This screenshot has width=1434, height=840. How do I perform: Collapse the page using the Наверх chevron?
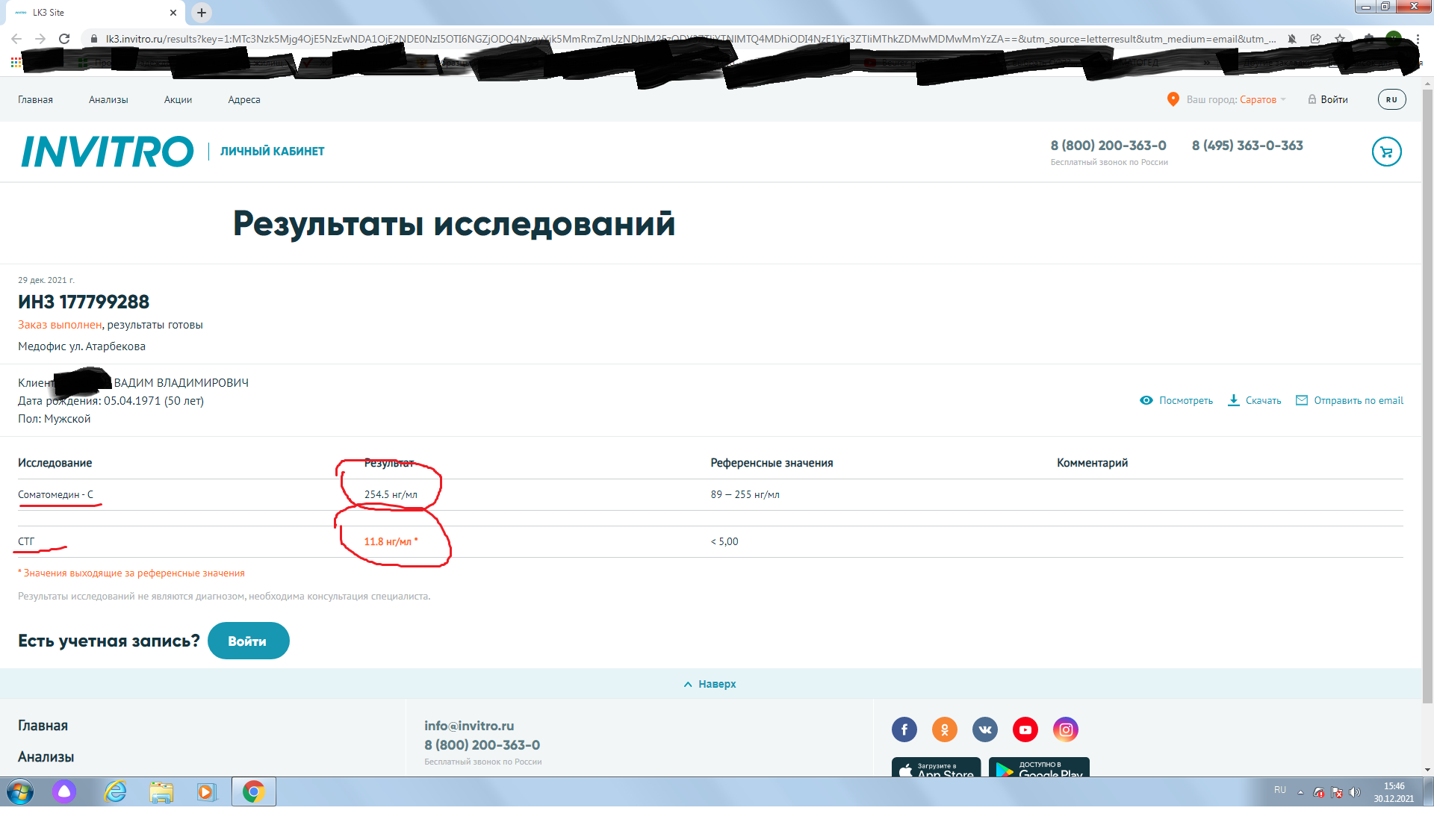(x=688, y=684)
